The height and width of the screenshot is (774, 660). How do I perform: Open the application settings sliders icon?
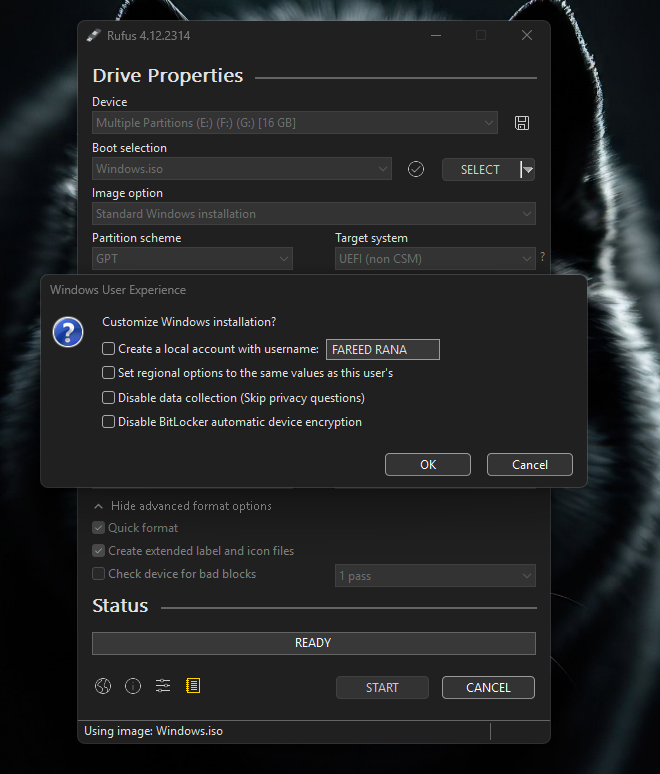pos(163,686)
